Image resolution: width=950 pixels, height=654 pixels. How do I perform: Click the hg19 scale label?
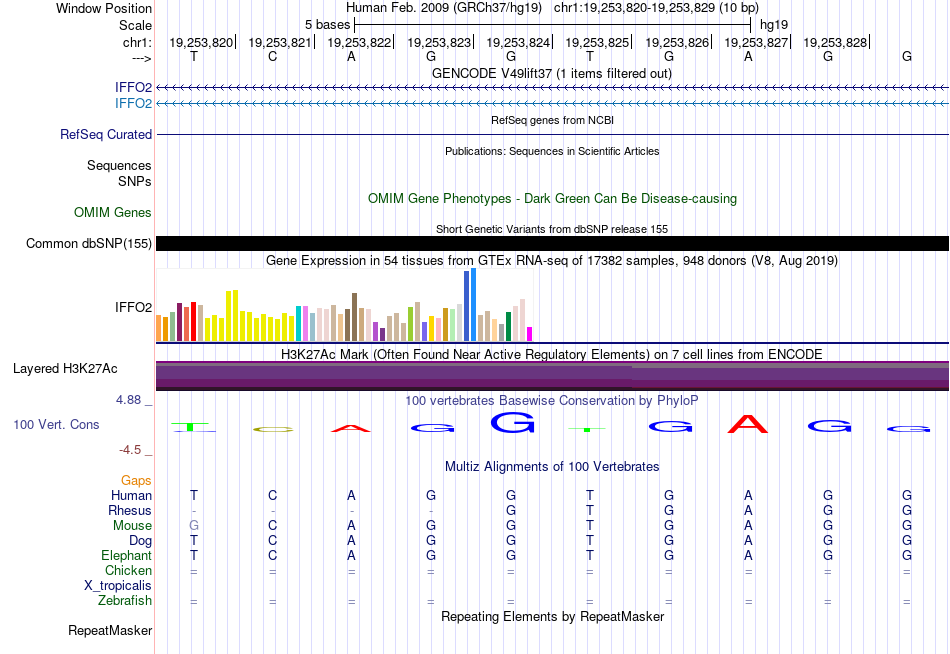coord(774,25)
